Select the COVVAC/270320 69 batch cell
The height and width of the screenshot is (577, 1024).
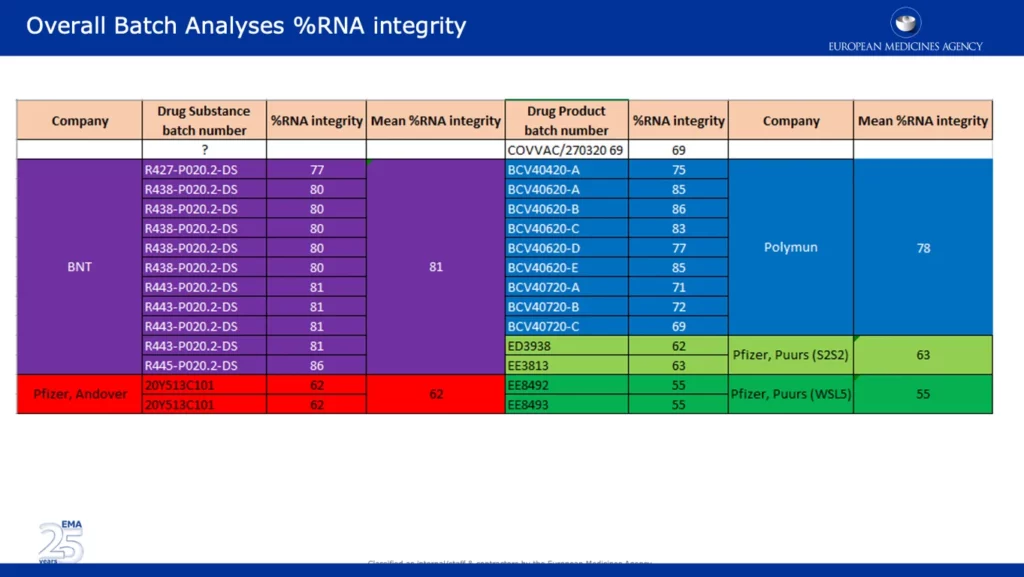pyautogui.click(x=566, y=149)
